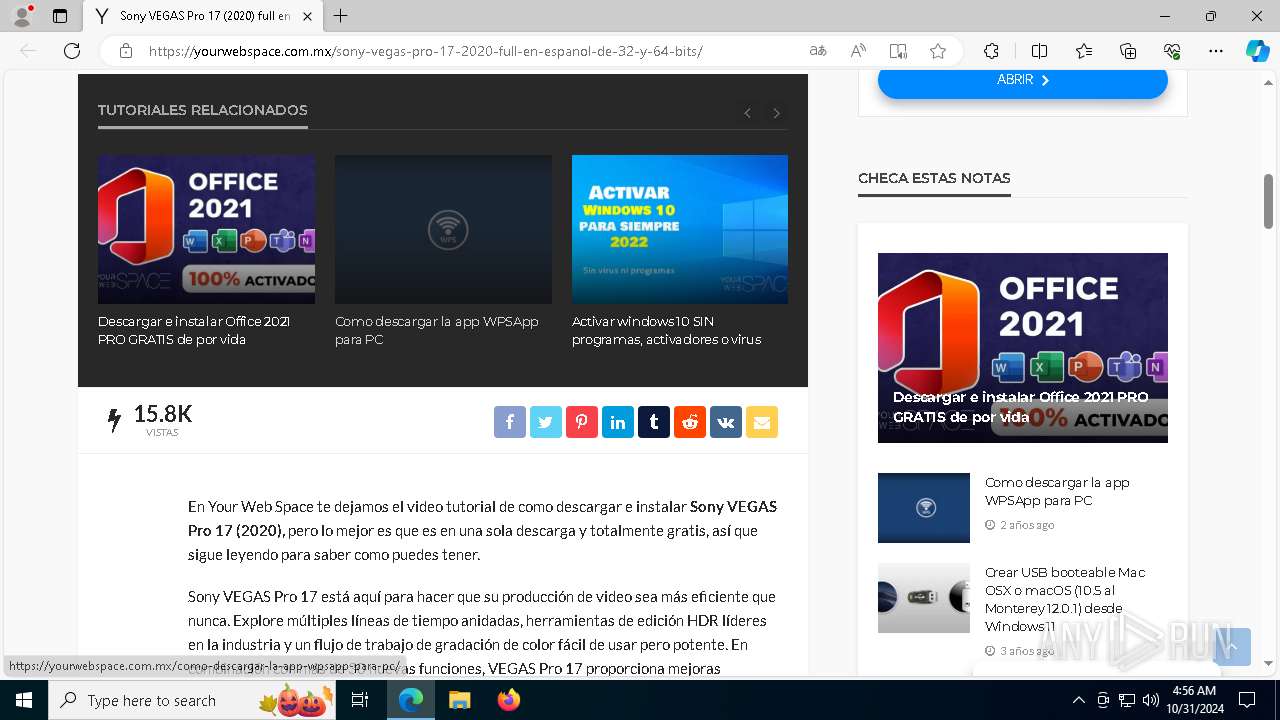The height and width of the screenshot is (720, 1280).
Task: Open Task View on taskbar
Action: (x=360, y=700)
